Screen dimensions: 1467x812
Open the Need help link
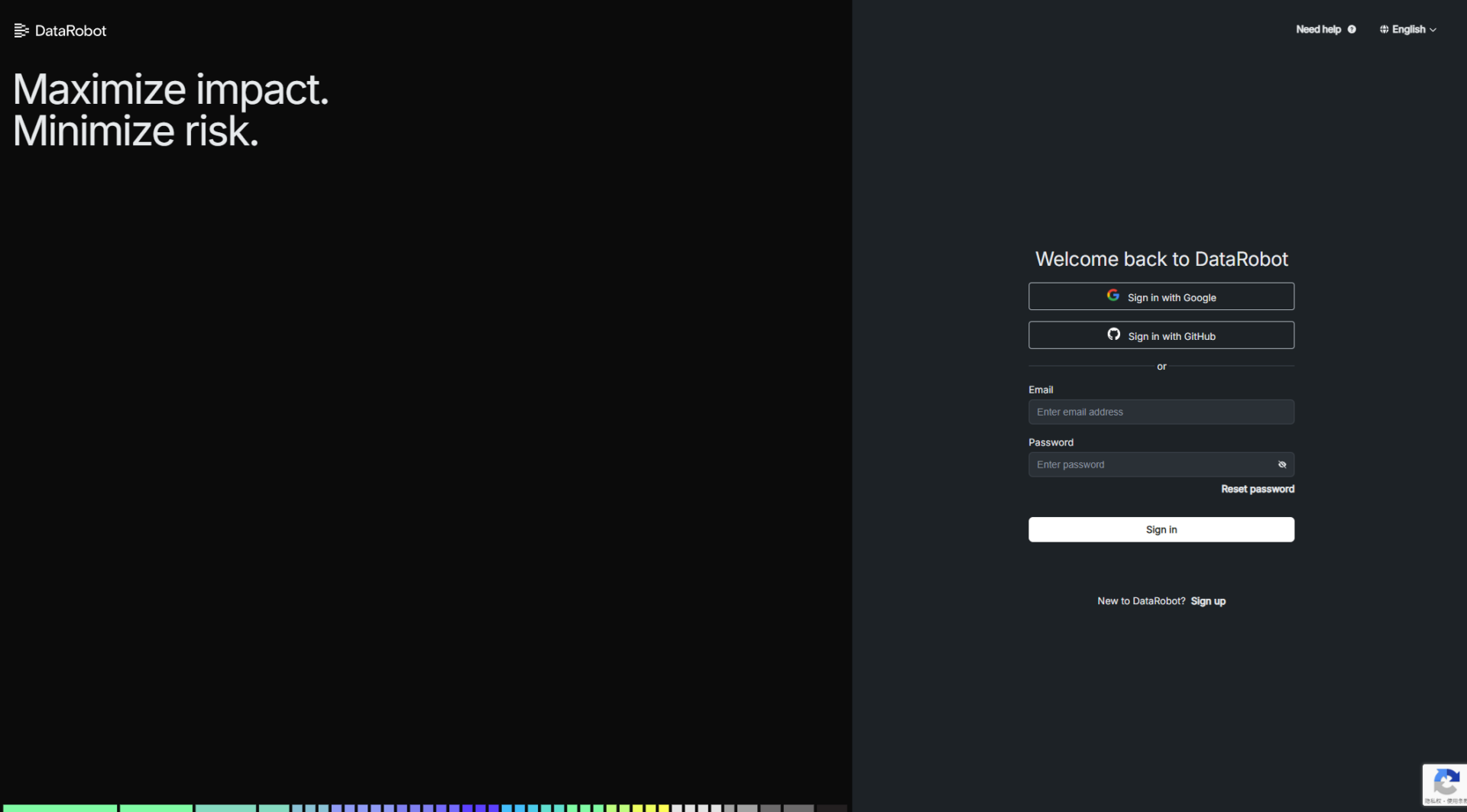point(1318,30)
